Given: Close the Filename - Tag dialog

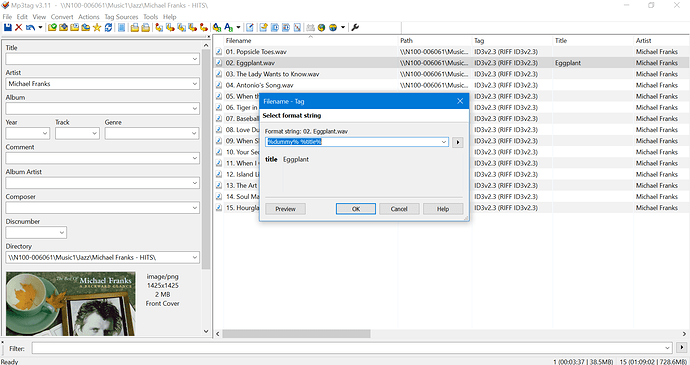Looking at the screenshot, I should click(460, 101).
